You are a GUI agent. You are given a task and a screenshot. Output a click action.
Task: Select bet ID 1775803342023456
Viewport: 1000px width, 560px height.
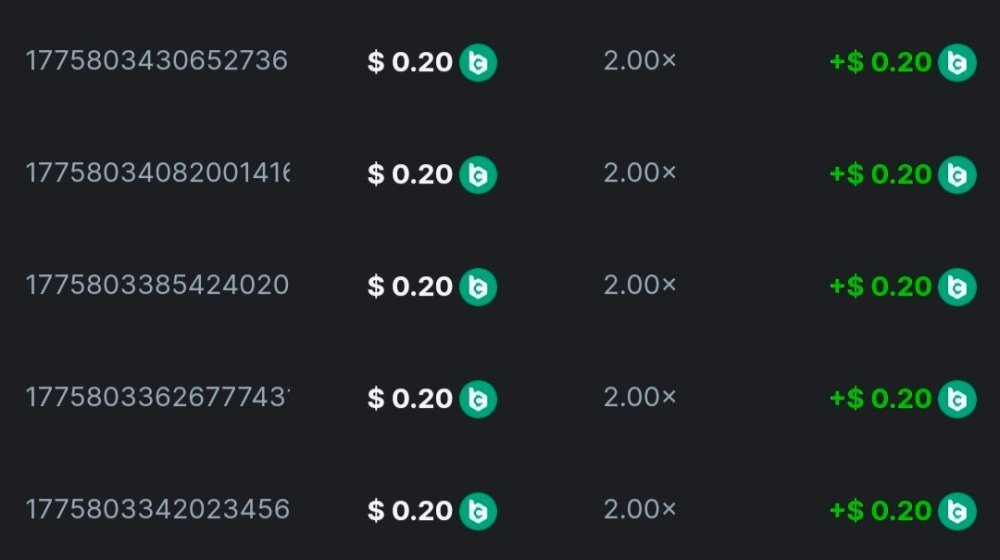(156, 509)
